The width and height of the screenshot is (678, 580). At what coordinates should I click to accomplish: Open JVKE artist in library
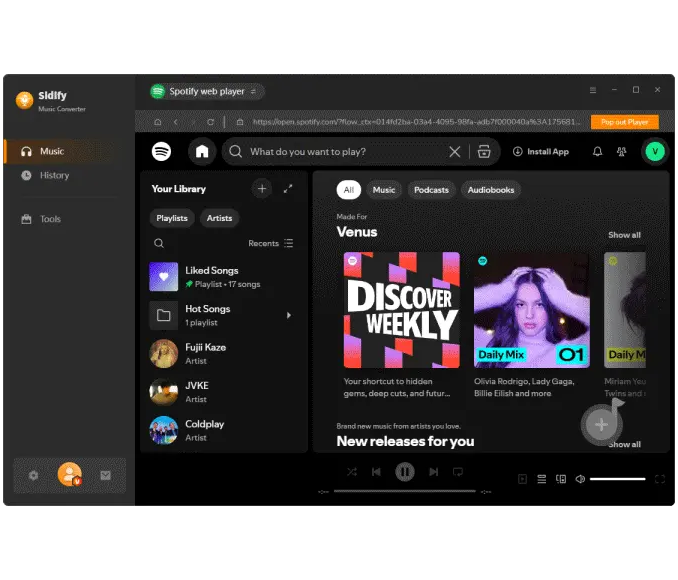222,392
